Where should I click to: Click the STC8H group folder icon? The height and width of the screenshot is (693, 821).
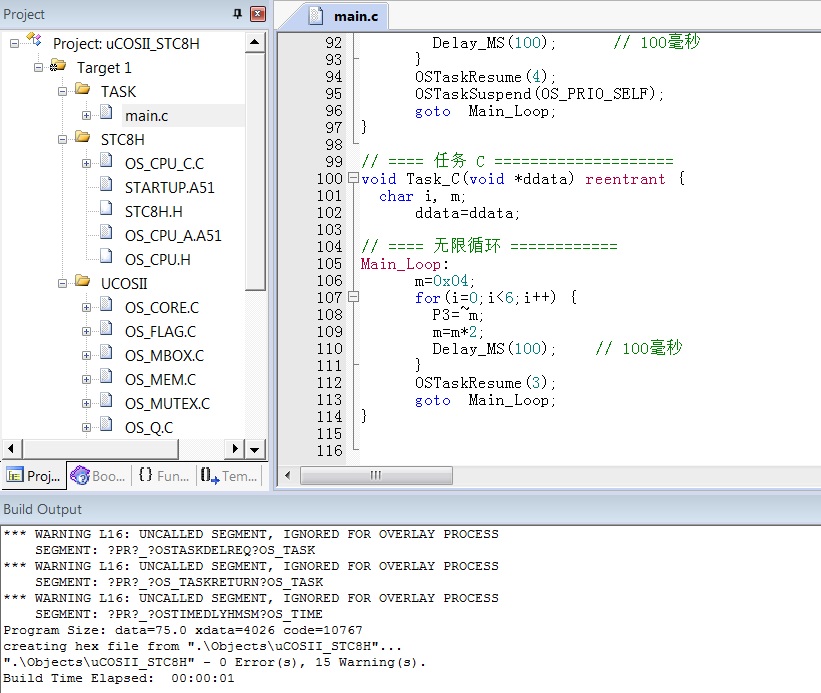(82, 137)
